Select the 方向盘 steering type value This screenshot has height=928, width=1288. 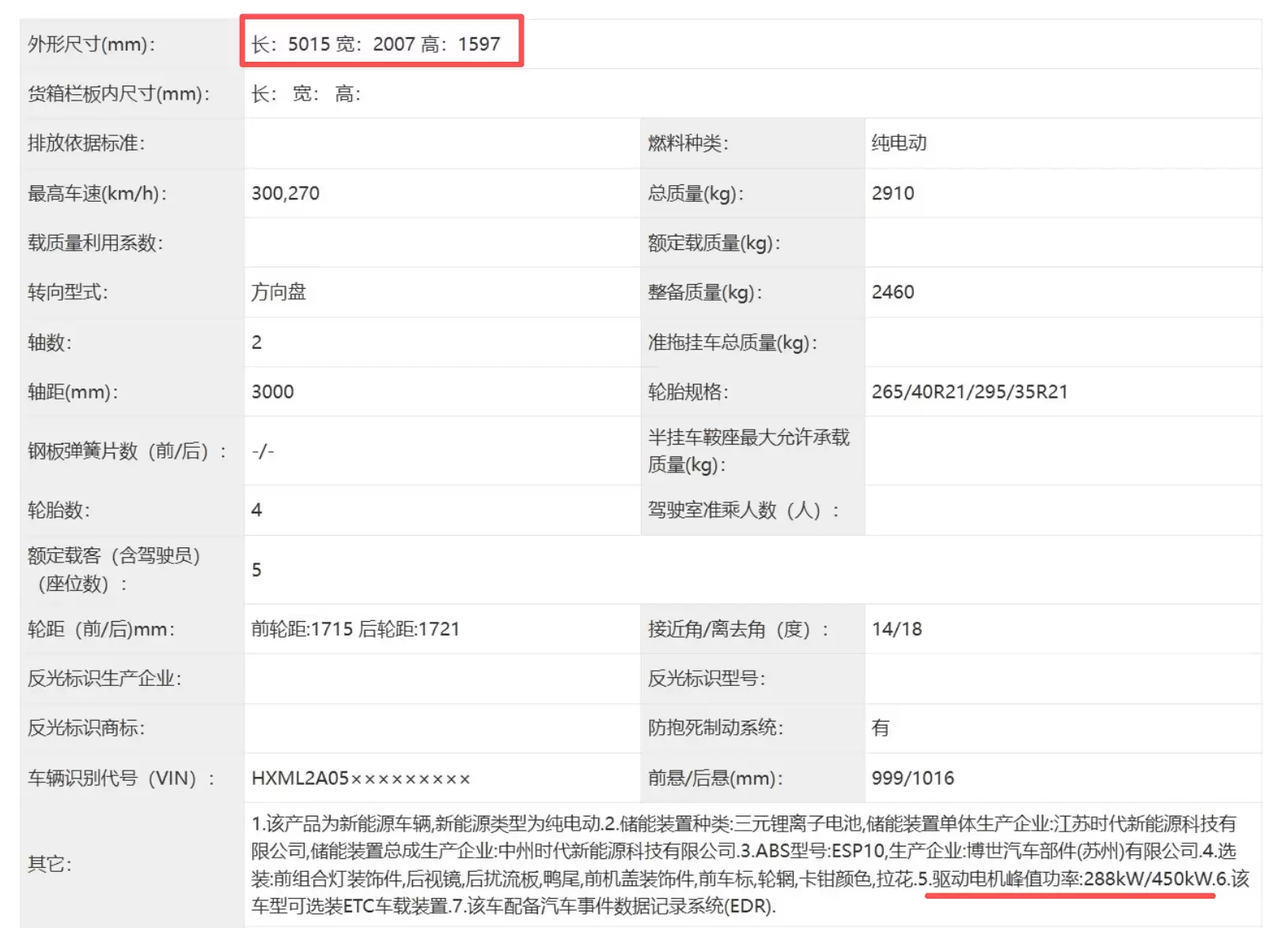(x=278, y=292)
